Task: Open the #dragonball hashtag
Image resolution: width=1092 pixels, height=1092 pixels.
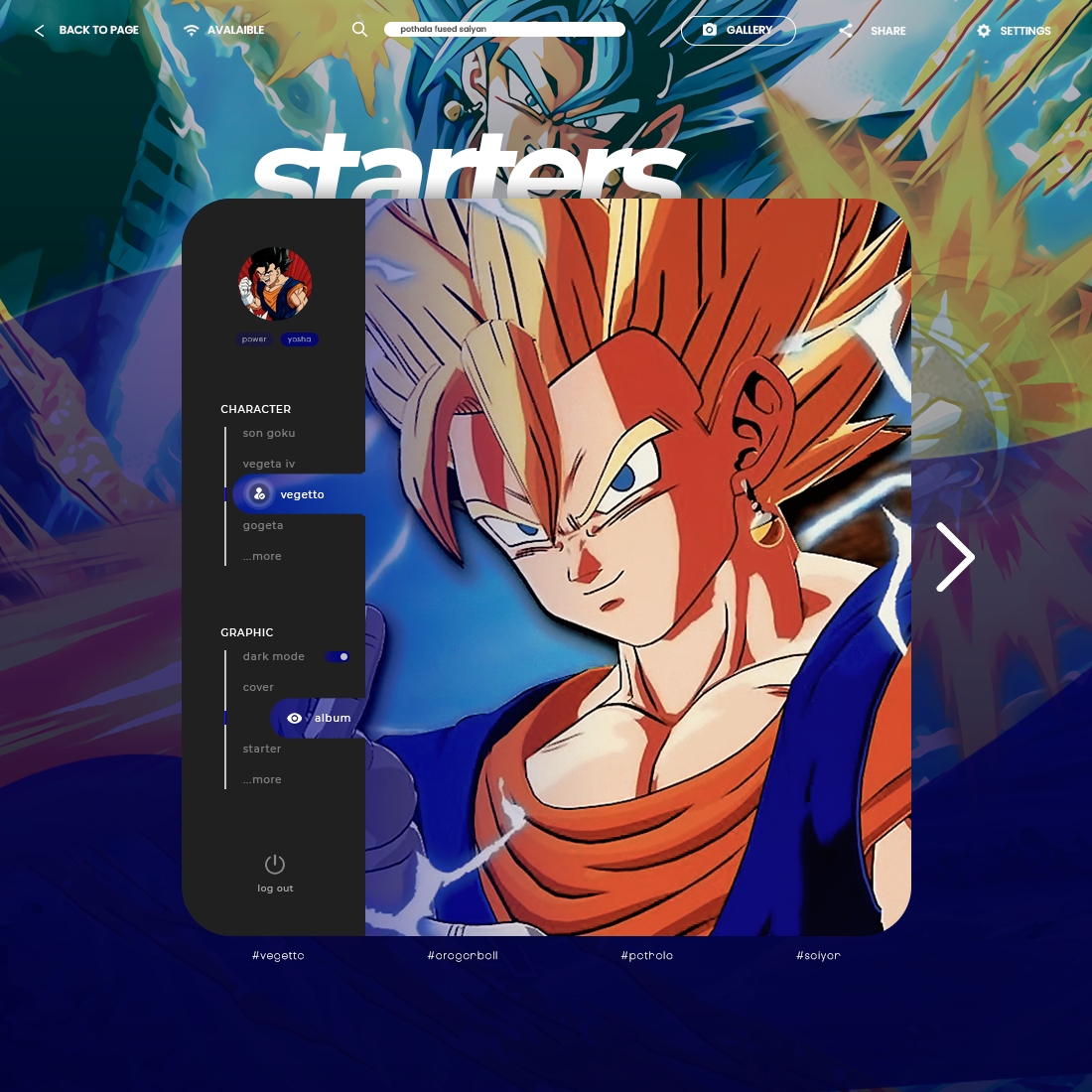Action: click(463, 955)
